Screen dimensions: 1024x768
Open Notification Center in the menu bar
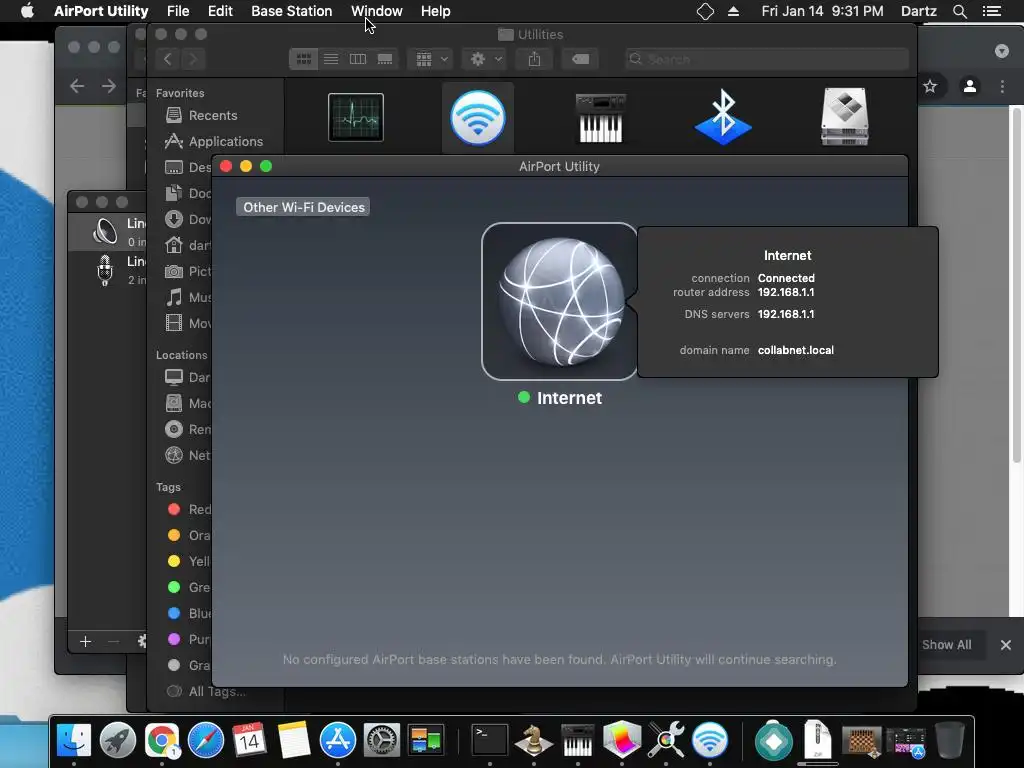point(992,11)
